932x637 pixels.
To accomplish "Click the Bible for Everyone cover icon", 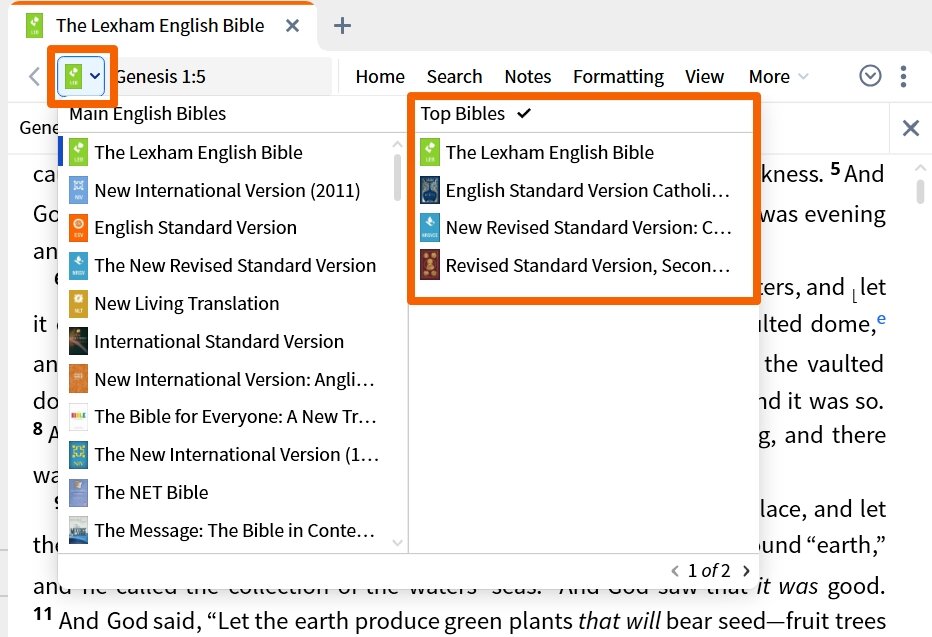I will coord(78,417).
